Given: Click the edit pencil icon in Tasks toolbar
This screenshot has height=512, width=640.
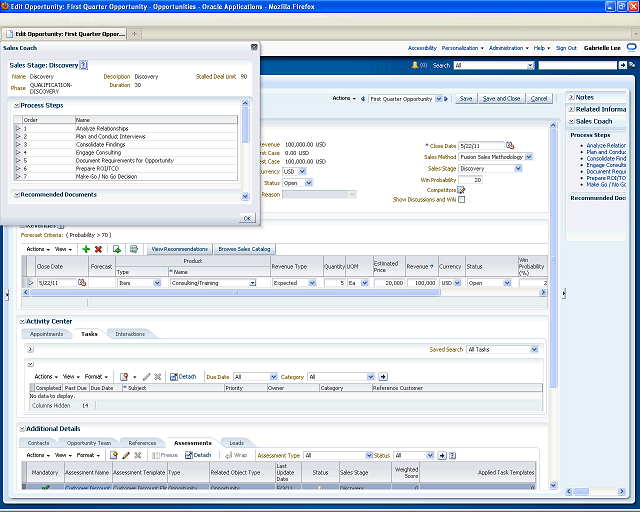Looking at the screenshot, I should tap(147, 376).
